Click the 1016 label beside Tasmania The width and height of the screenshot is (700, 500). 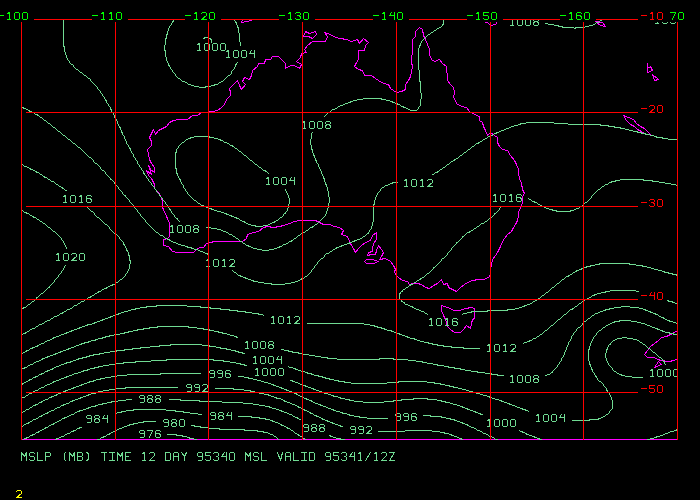443,322
